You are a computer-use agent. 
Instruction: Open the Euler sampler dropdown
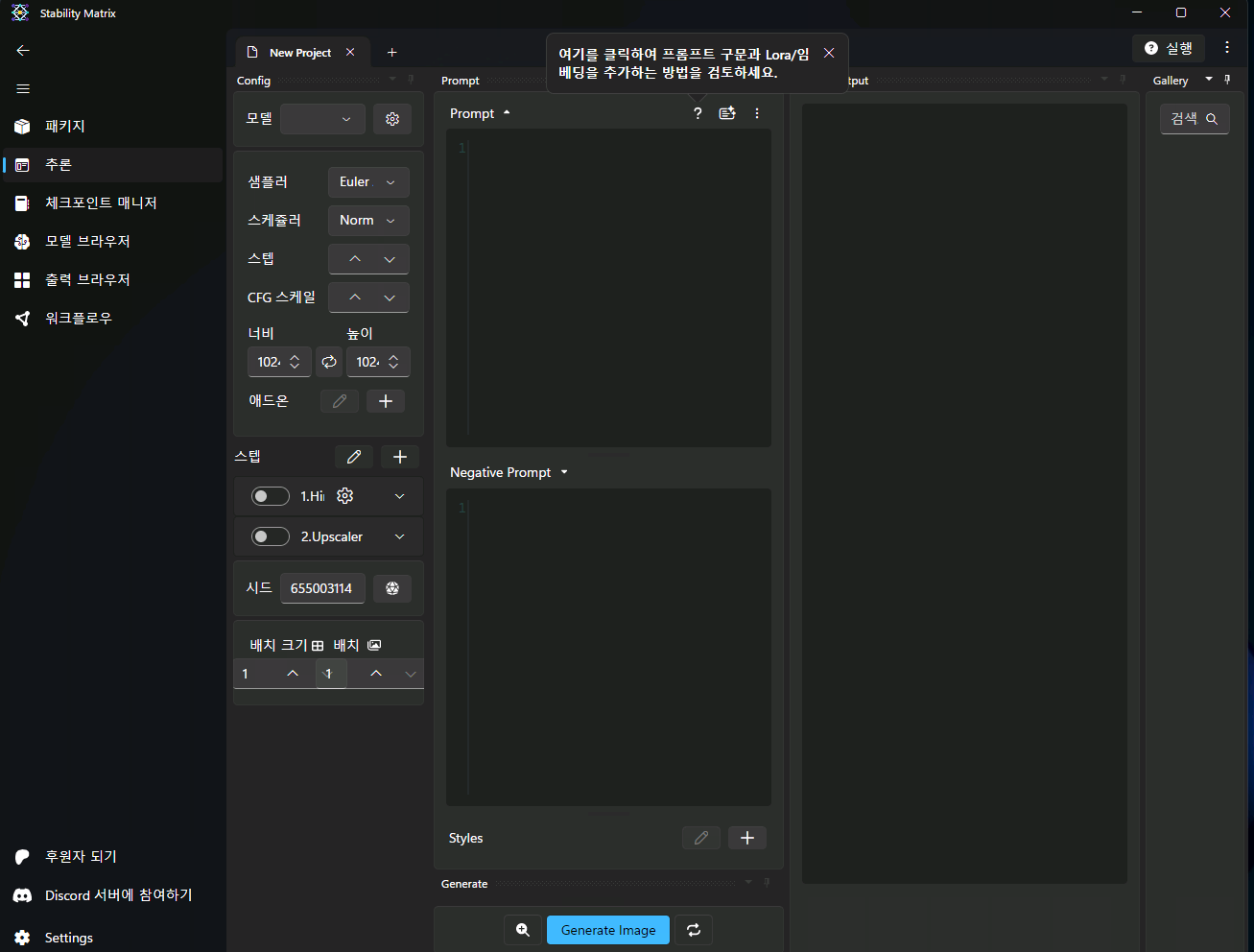368,182
